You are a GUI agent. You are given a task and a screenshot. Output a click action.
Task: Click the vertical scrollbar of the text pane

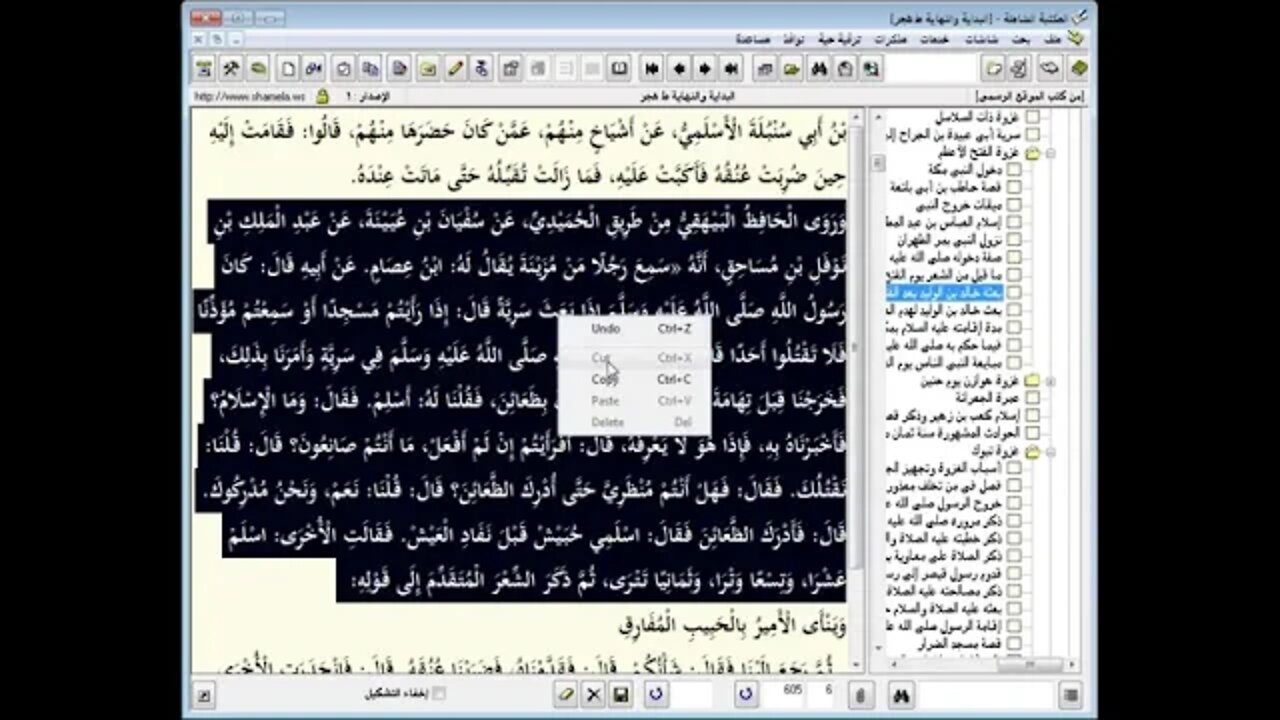click(x=855, y=390)
